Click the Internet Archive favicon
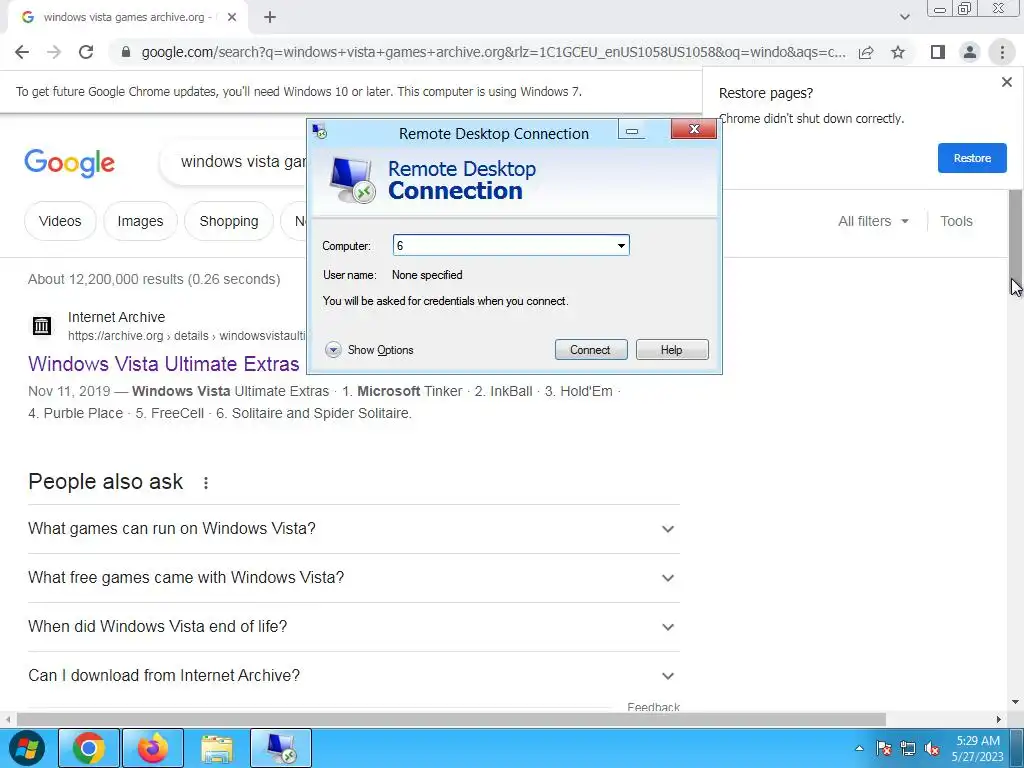 tap(42, 325)
